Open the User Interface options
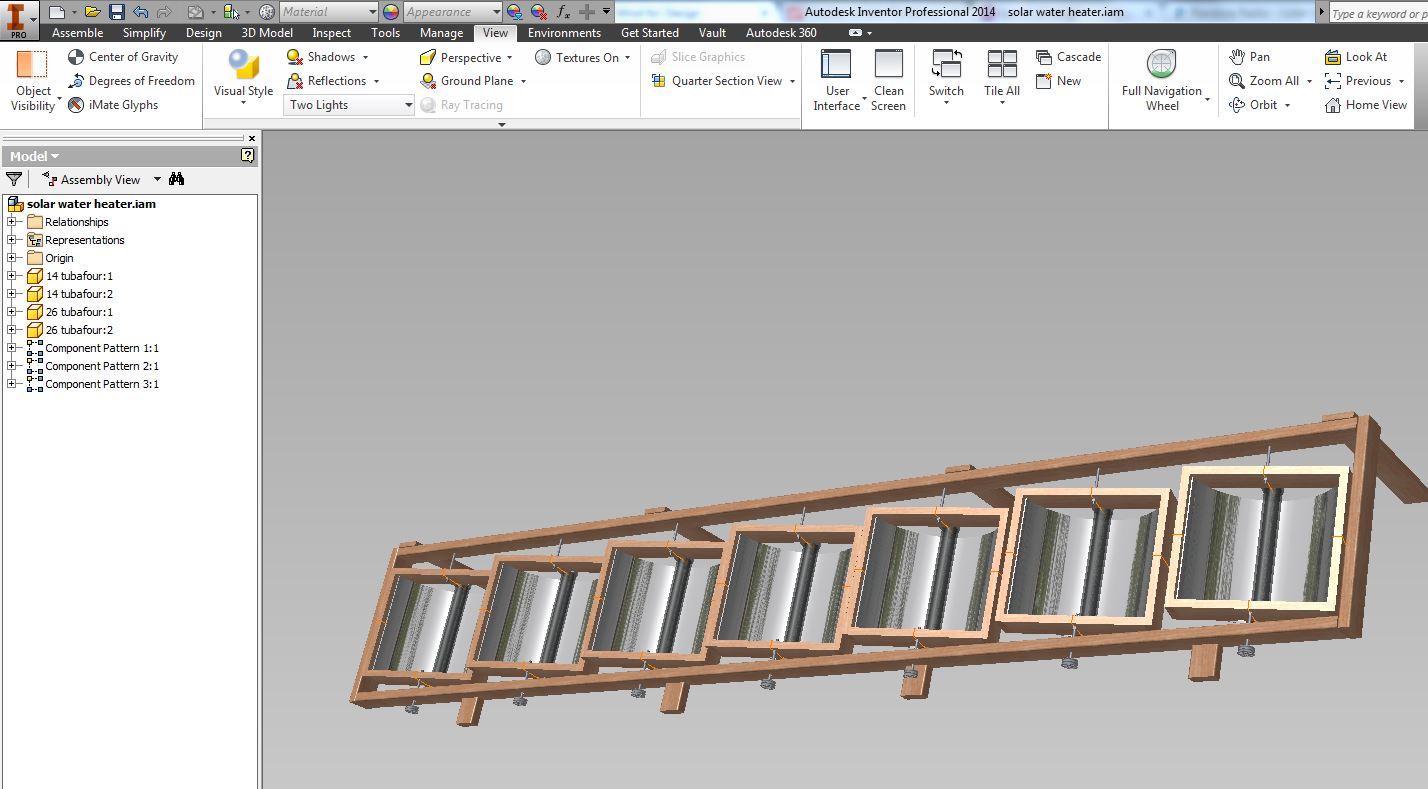This screenshot has width=1428, height=789. click(837, 81)
